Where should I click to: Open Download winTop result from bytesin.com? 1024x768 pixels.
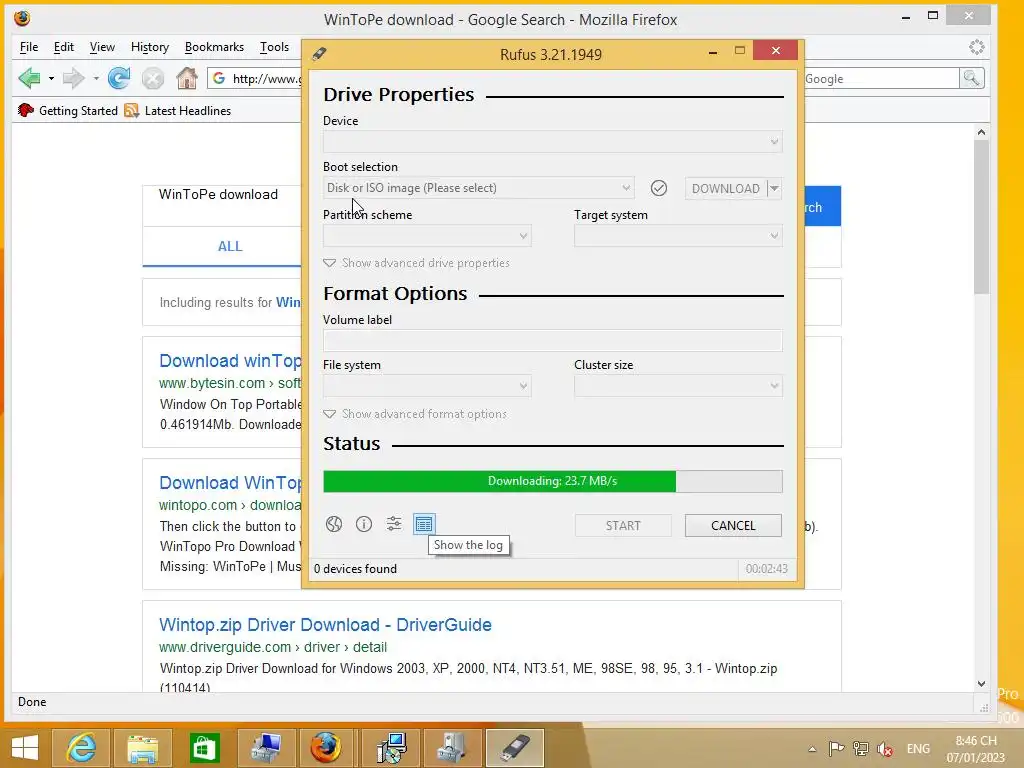[x=230, y=361]
